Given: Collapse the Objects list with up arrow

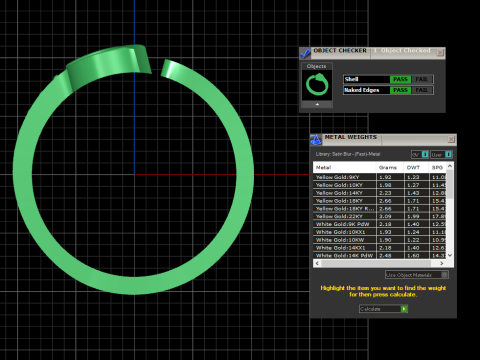Looking at the screenshot, I should tap(317, 104).
